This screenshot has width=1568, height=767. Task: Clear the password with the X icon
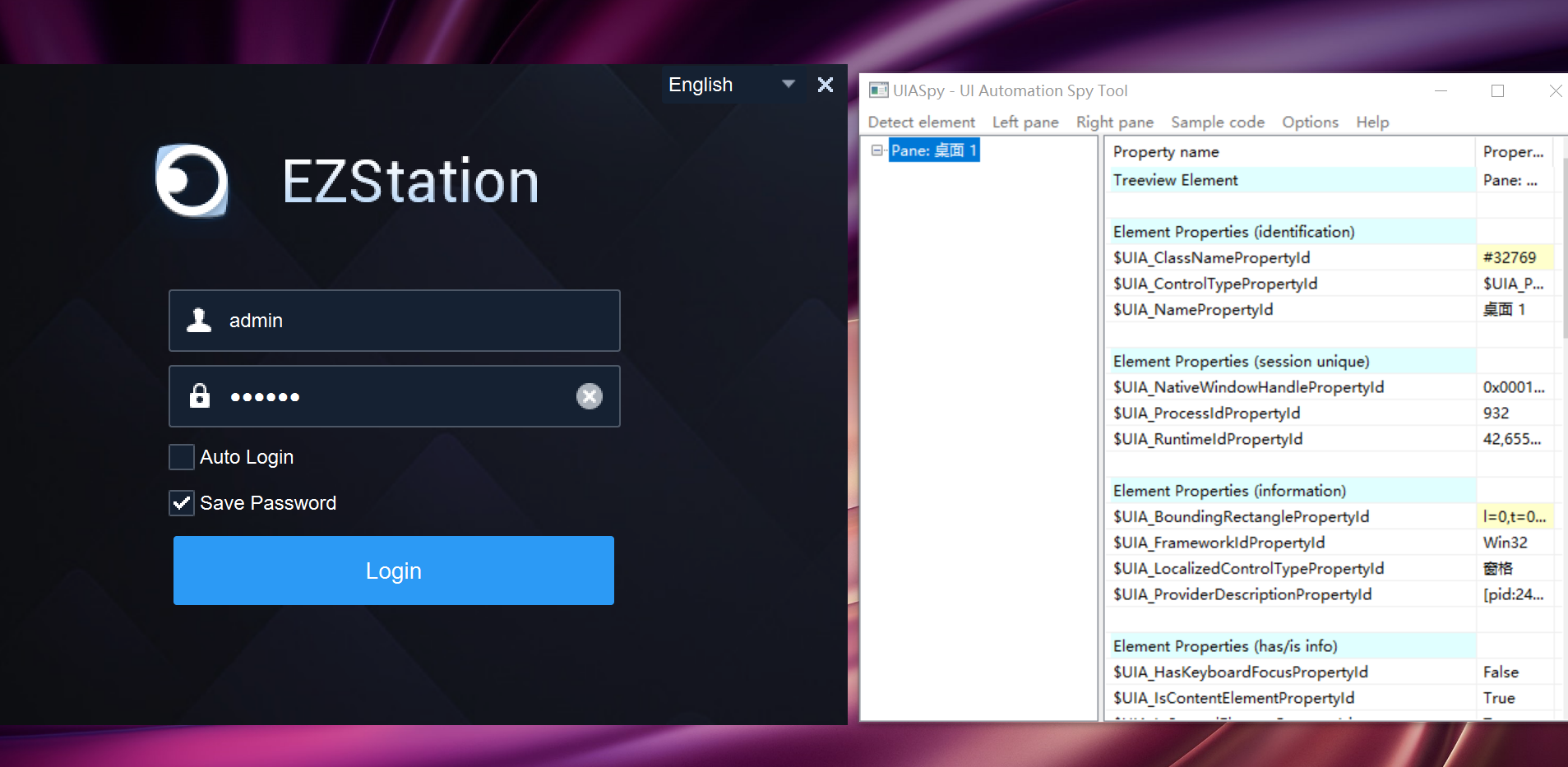(x=589, y=396)
